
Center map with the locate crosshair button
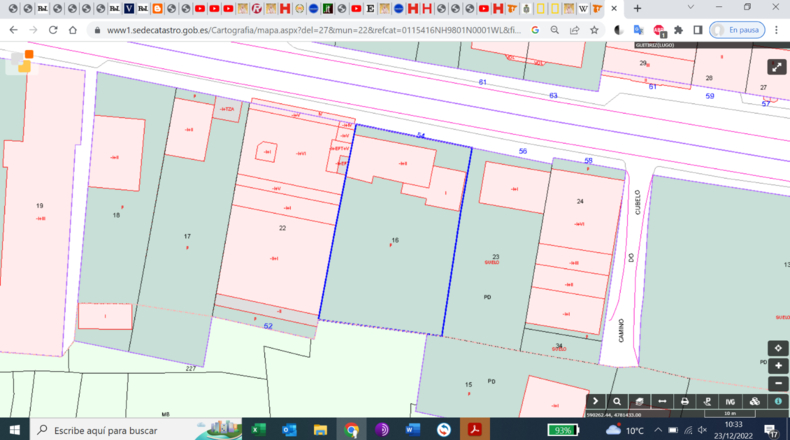(778, 348)
